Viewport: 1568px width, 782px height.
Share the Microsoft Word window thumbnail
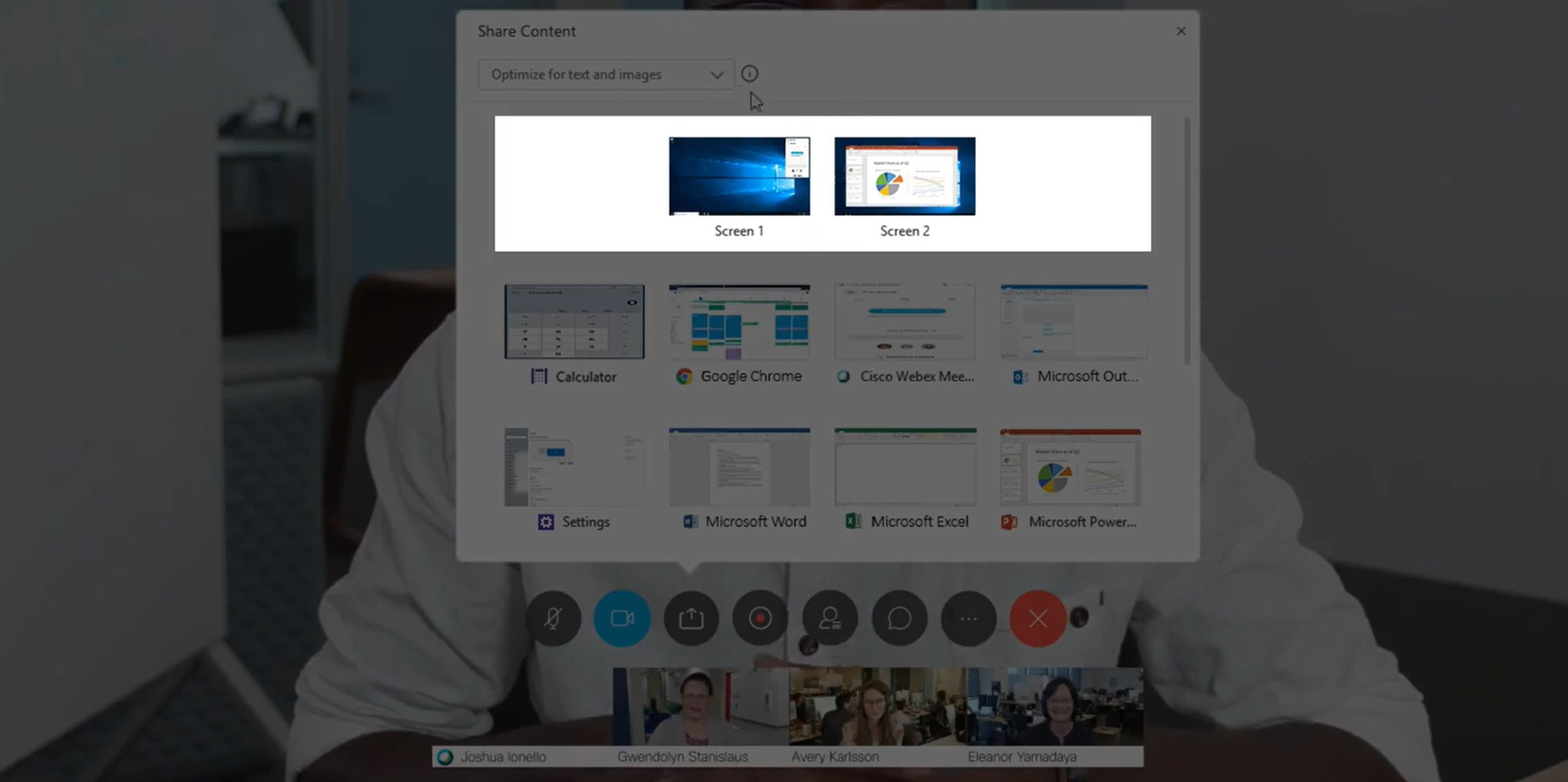(740, 467)
